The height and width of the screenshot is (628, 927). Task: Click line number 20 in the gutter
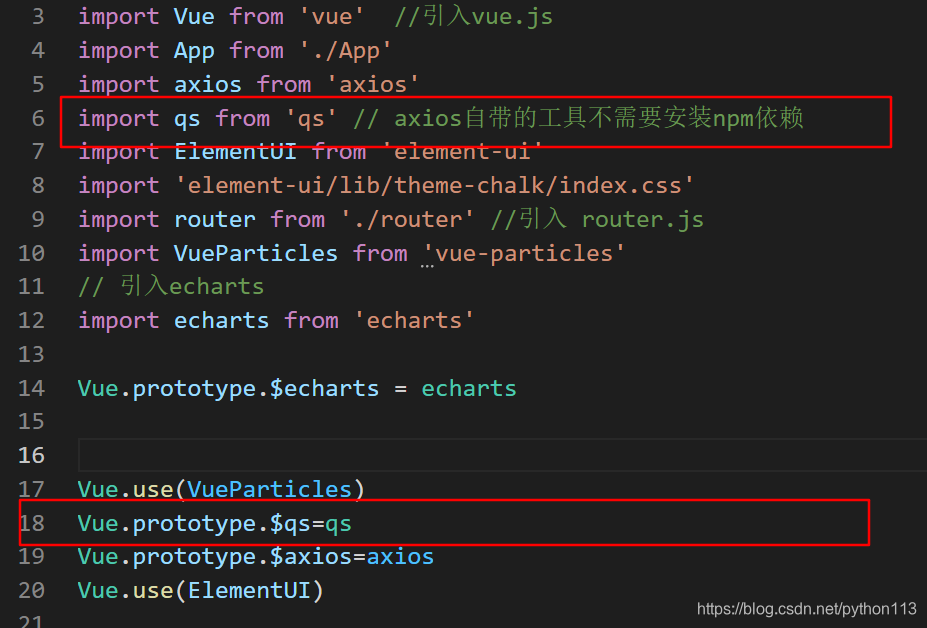31,590
